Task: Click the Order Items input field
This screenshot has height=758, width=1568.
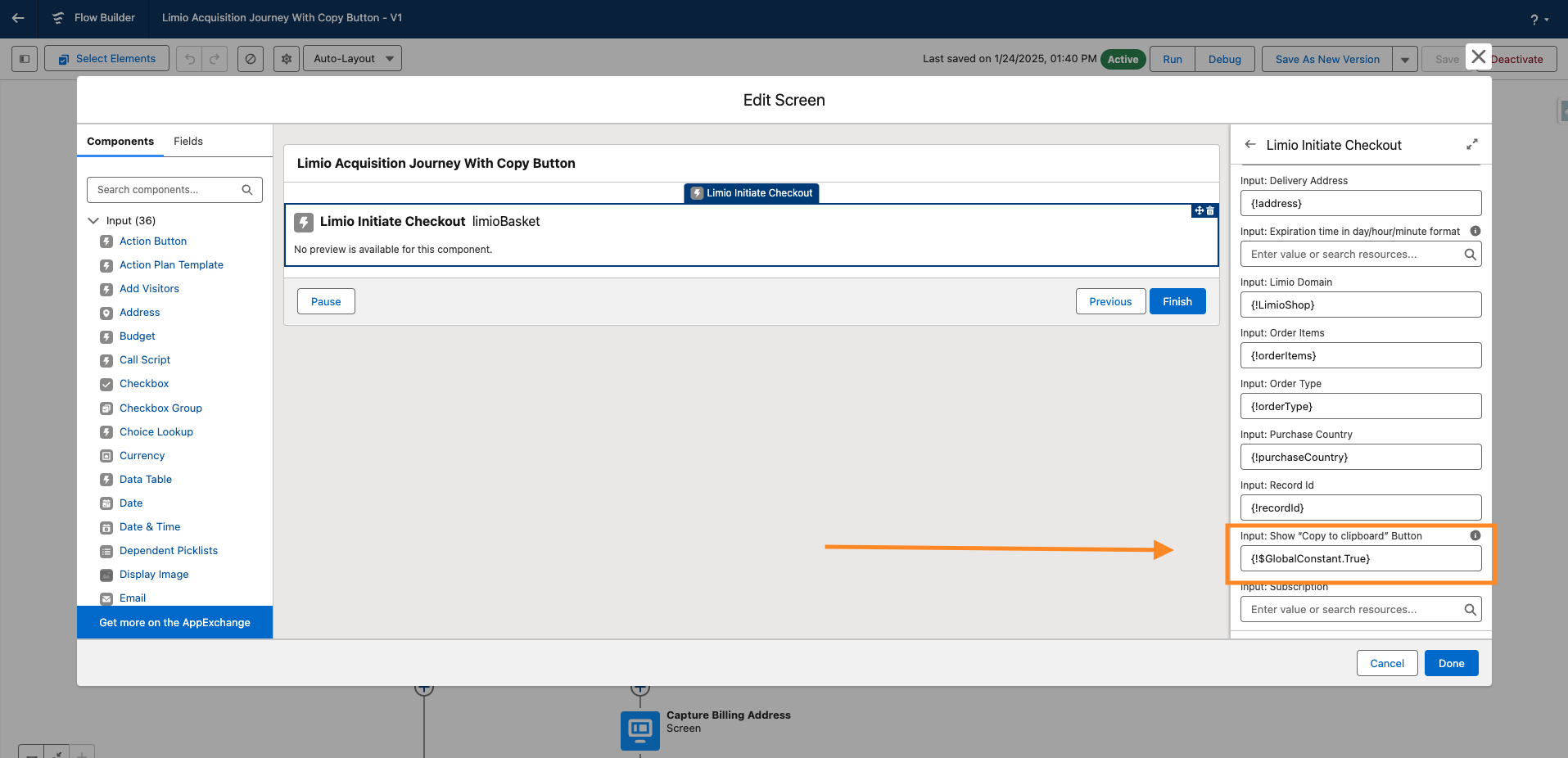Action: point(1361,355)
